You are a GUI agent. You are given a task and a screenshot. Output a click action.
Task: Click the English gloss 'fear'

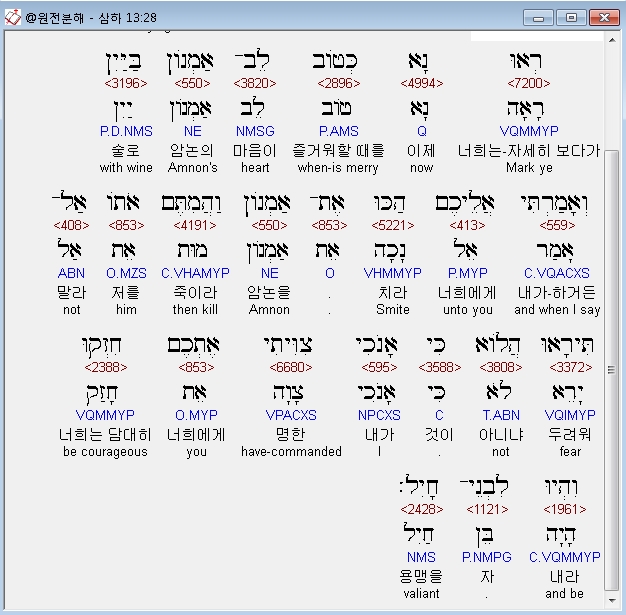pos(570,452)
